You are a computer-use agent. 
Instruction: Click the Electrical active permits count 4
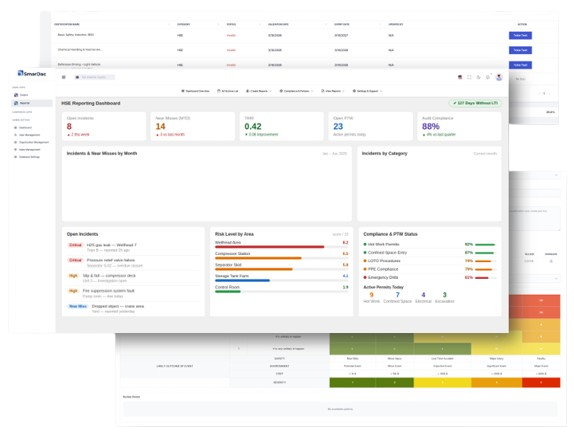pos(424,295)
